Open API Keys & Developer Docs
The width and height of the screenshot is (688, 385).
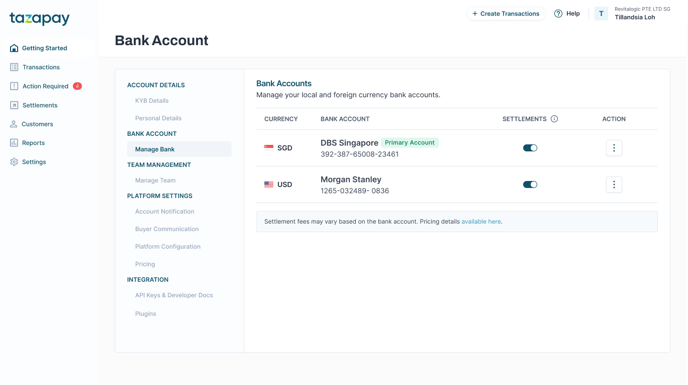tap(174, 295)
